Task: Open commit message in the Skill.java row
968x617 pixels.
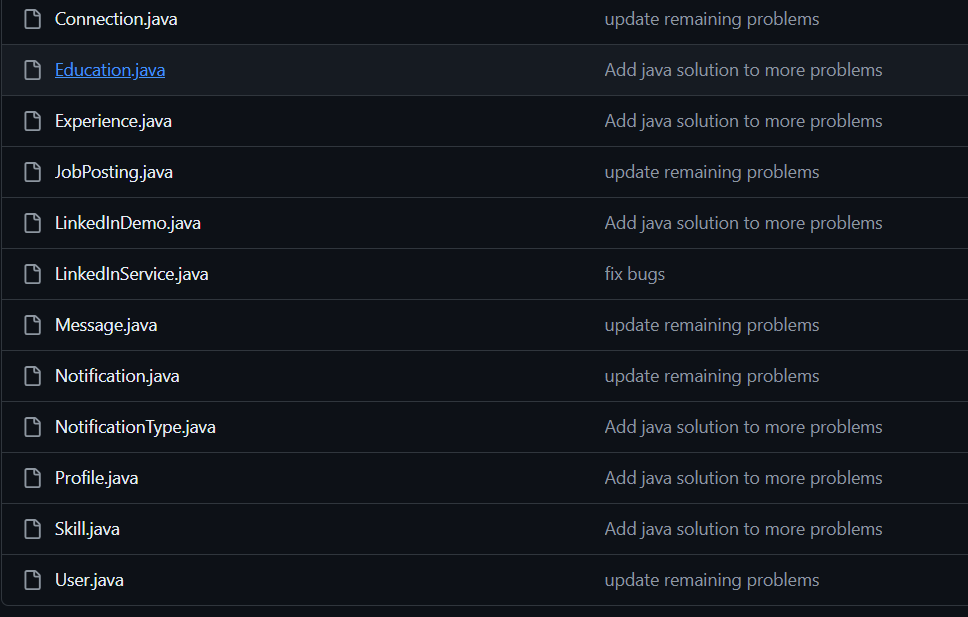Action: [743, 529]
